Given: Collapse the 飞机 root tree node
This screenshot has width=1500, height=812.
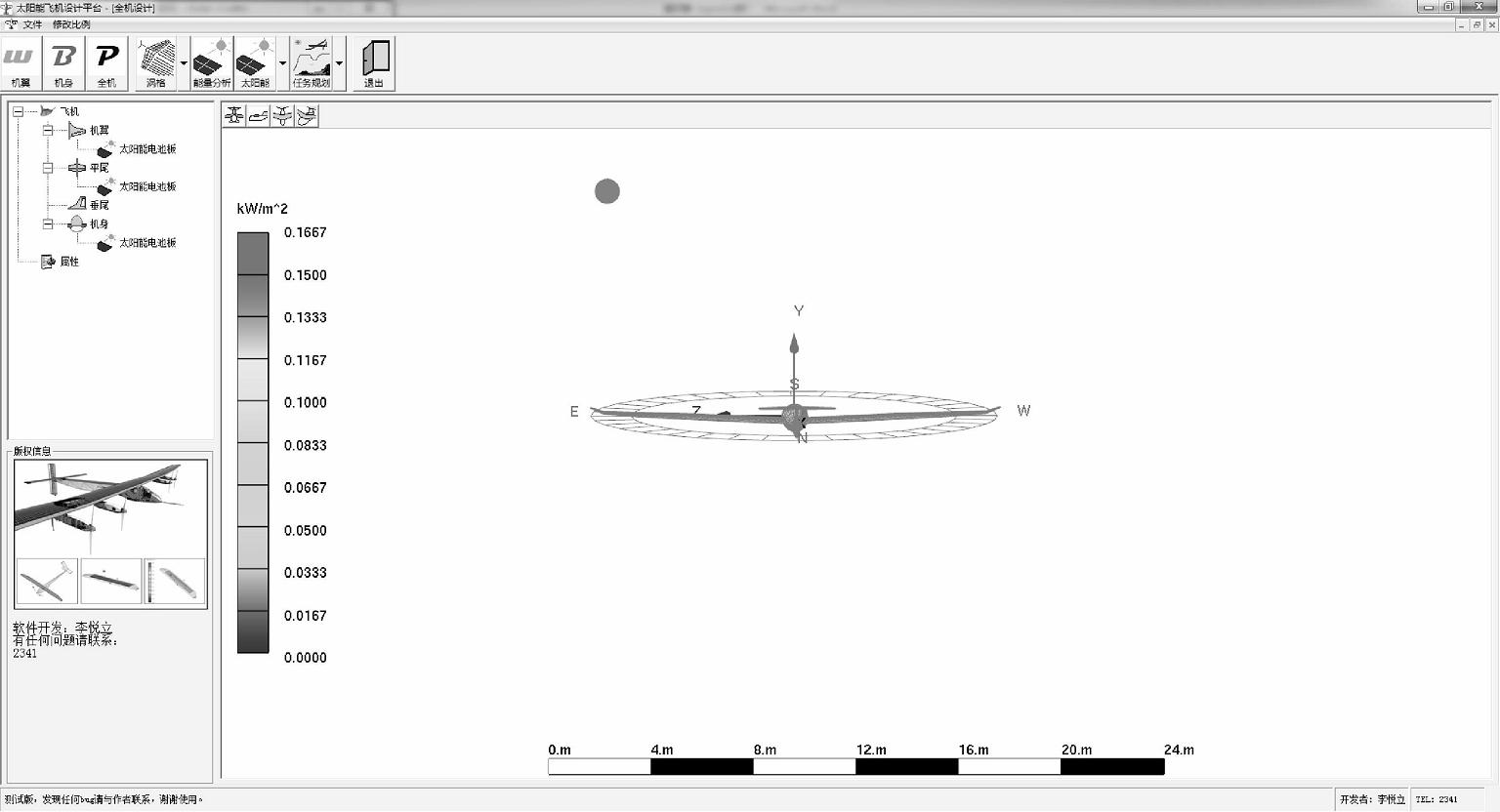Looking at the screenshot, I should pos(18,111).
